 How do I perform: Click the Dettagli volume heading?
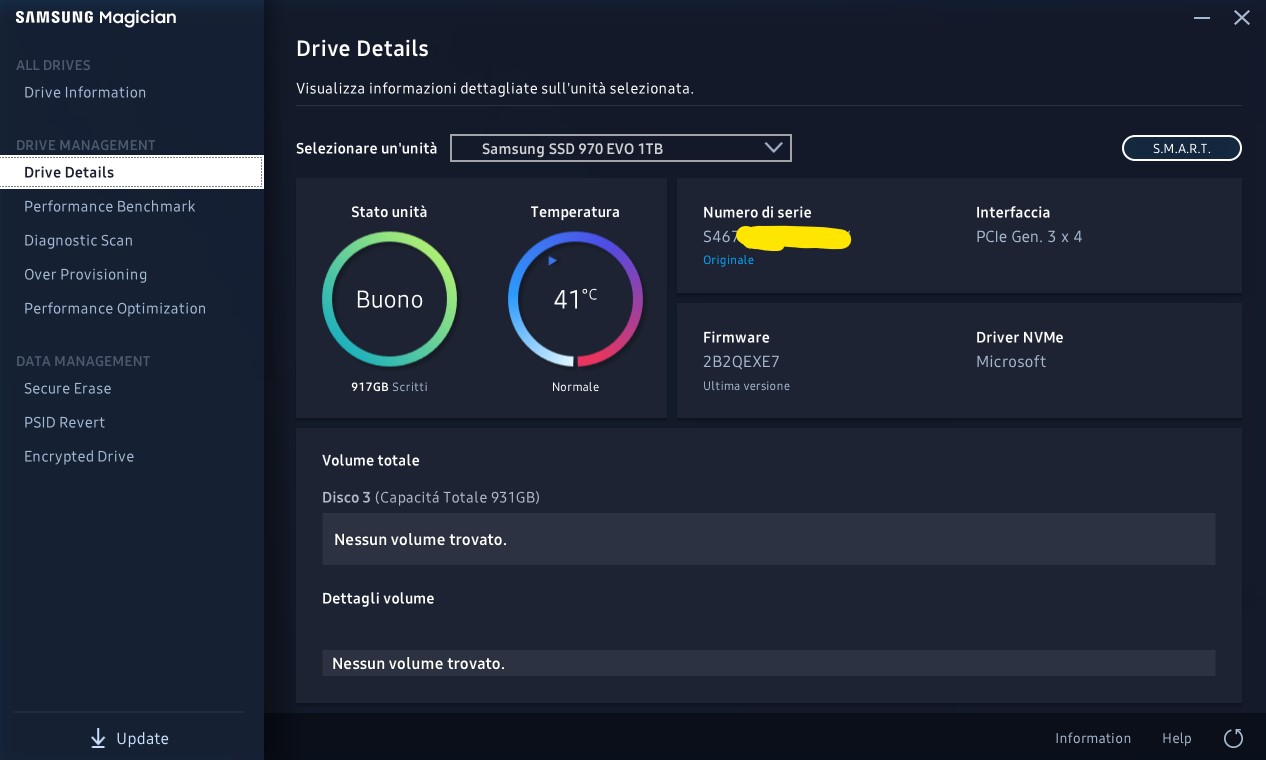(x=378, y=598)
